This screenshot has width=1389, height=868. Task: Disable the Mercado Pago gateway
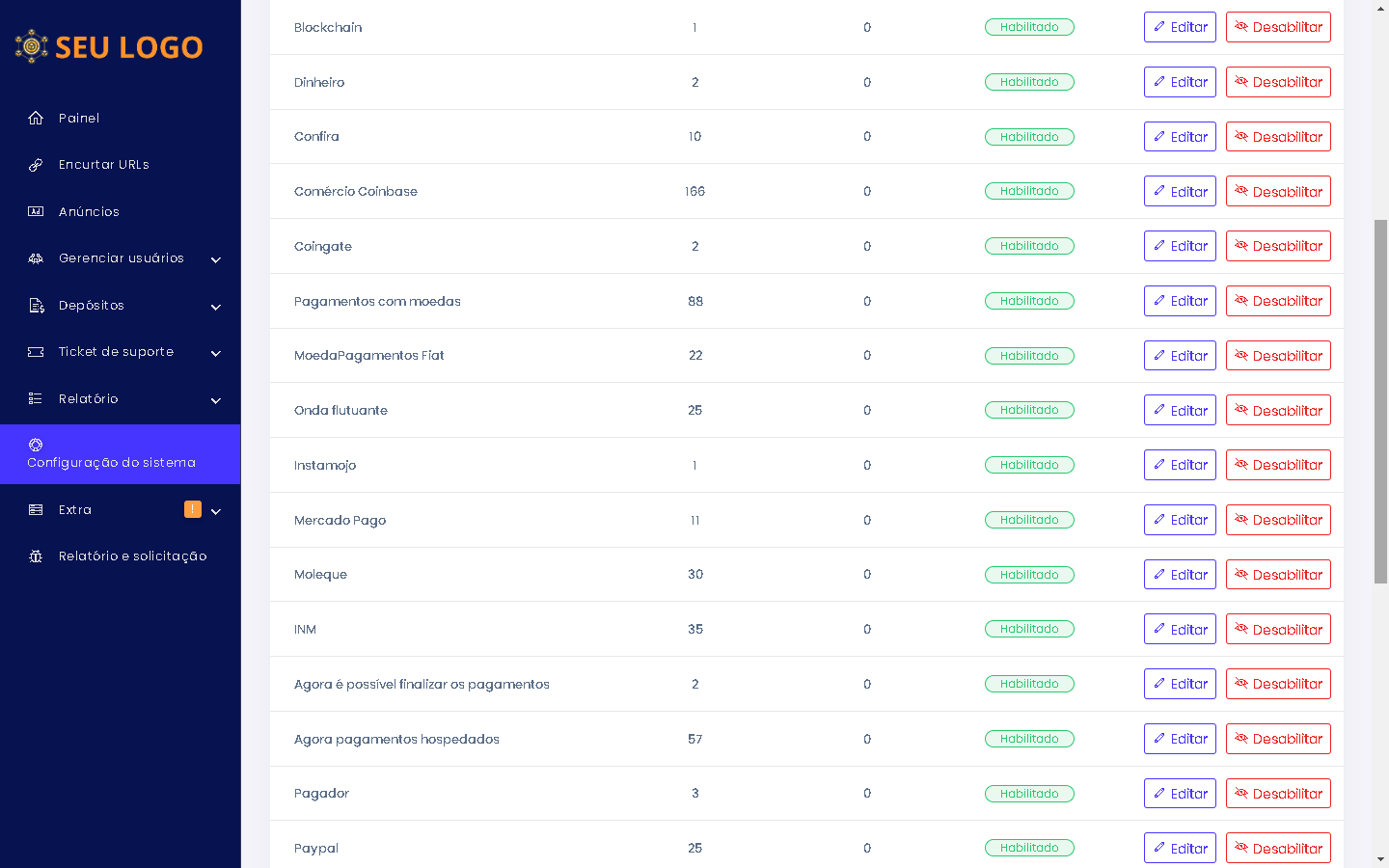(1278, 520)
